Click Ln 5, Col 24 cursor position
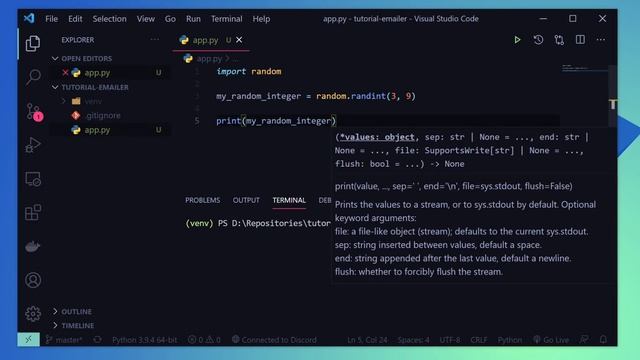Viewport: 640px width, 360px height. coord(367,340)
